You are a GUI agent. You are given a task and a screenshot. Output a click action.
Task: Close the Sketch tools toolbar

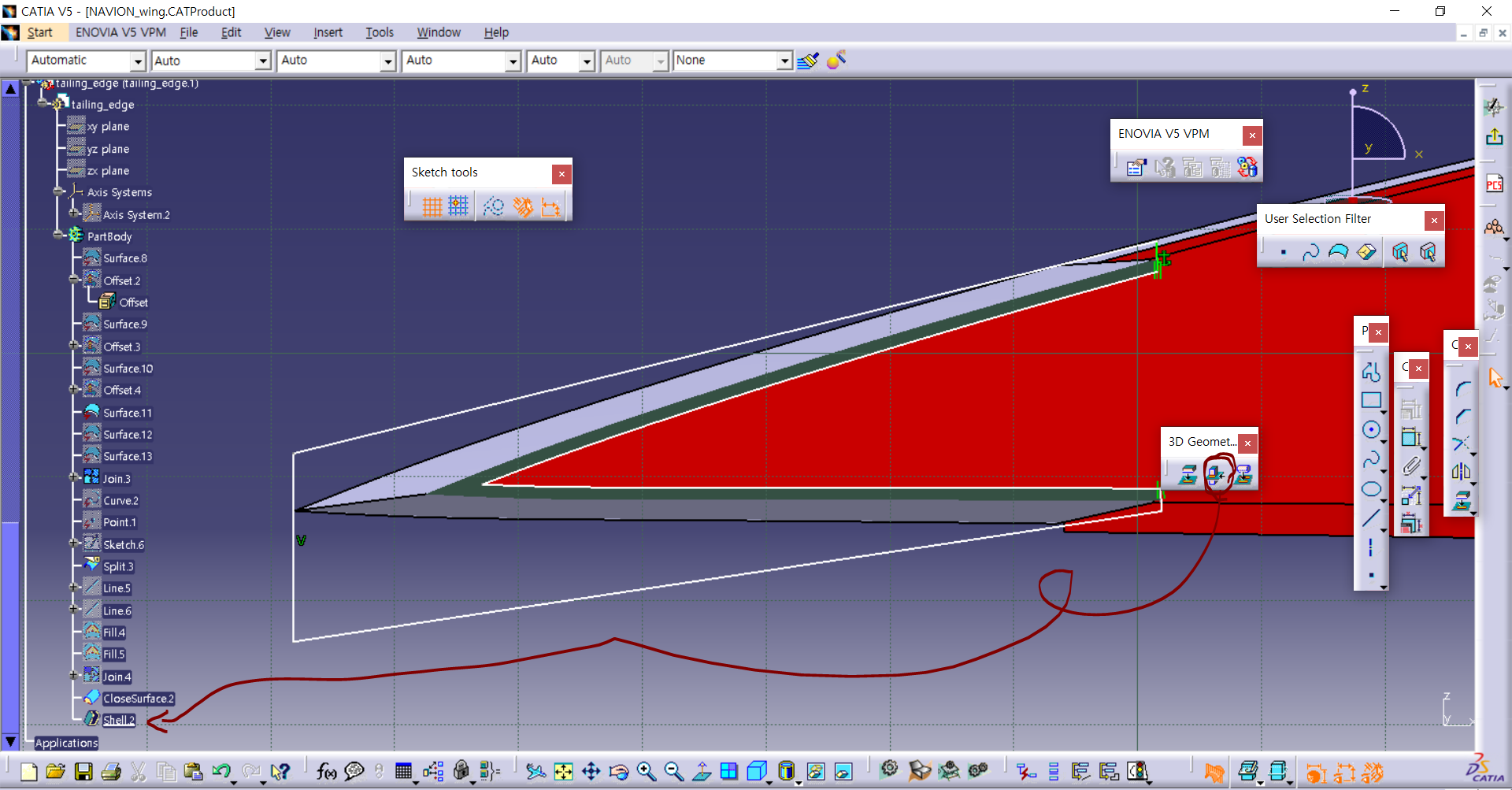[561, 173]
